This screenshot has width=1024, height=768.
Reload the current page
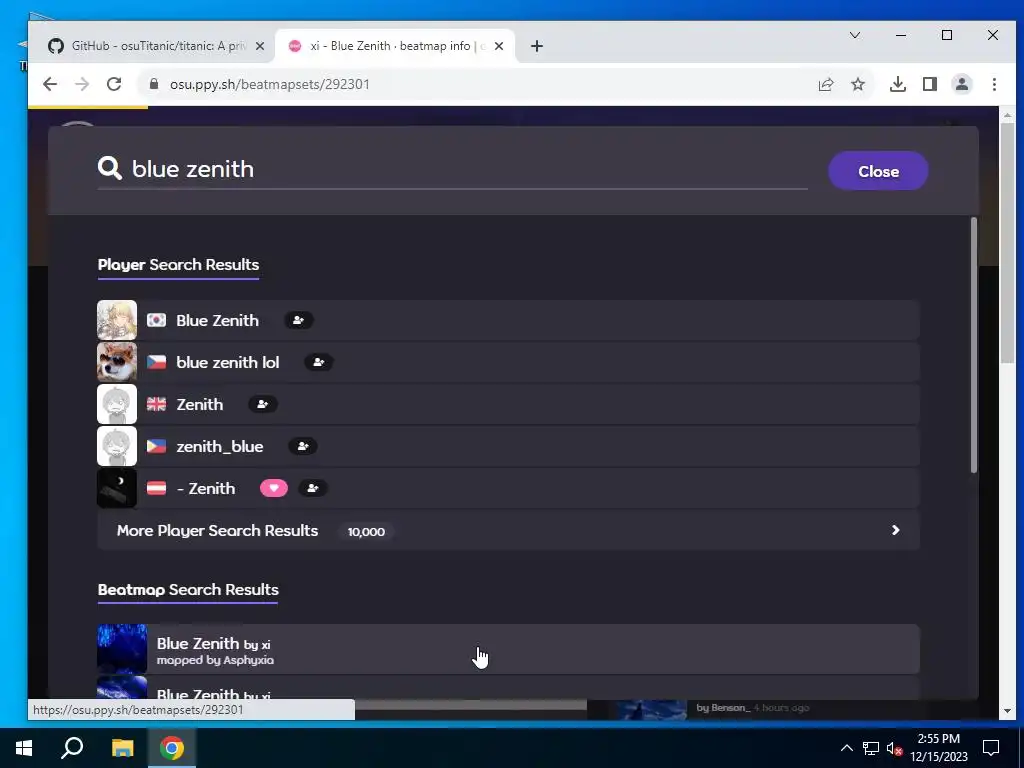click(x=114, y=84)
